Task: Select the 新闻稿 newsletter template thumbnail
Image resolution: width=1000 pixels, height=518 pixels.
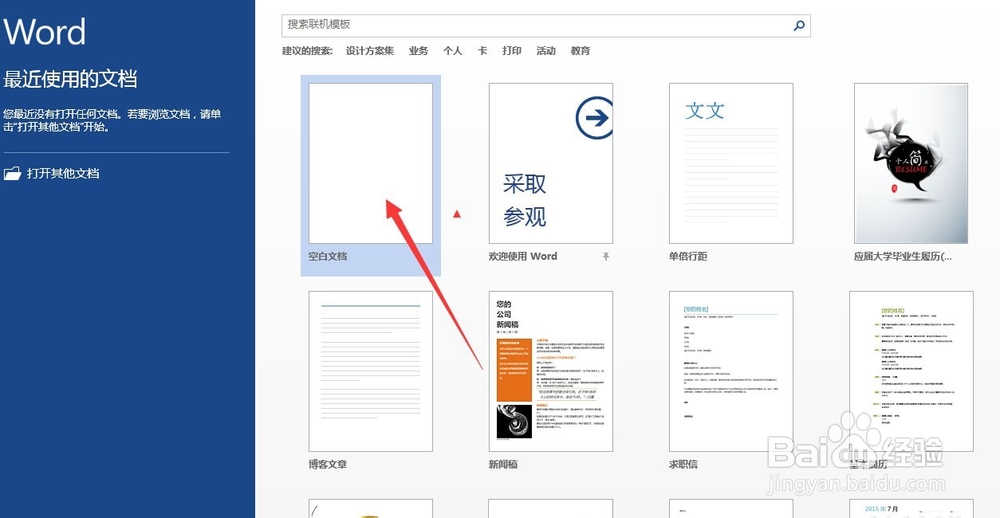Action: click(551, 371)
